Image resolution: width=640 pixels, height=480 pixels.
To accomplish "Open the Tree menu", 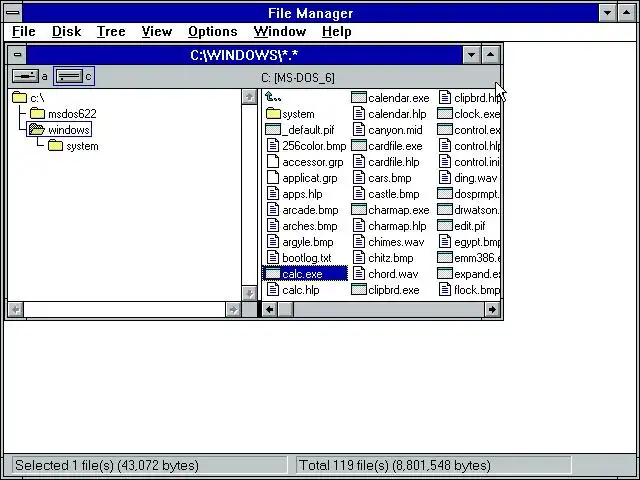I will click(x=111, y=31).
